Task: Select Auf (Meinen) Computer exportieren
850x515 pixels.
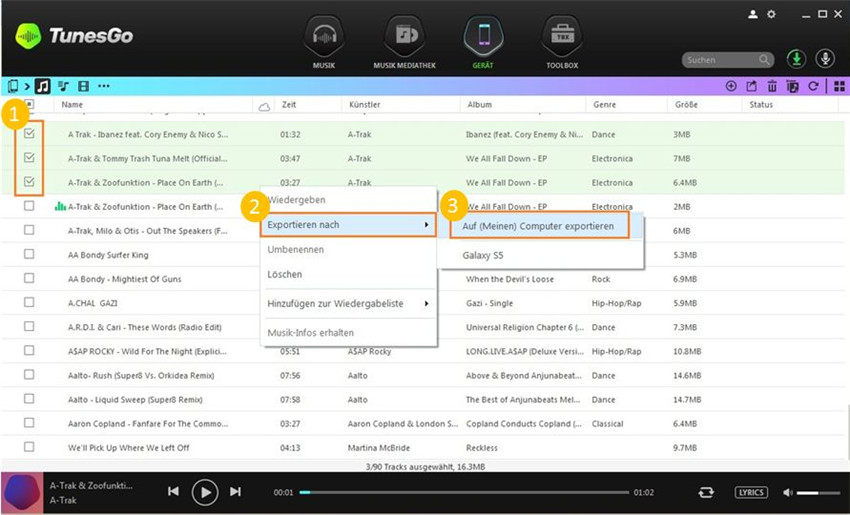Action: pos(539,226)
